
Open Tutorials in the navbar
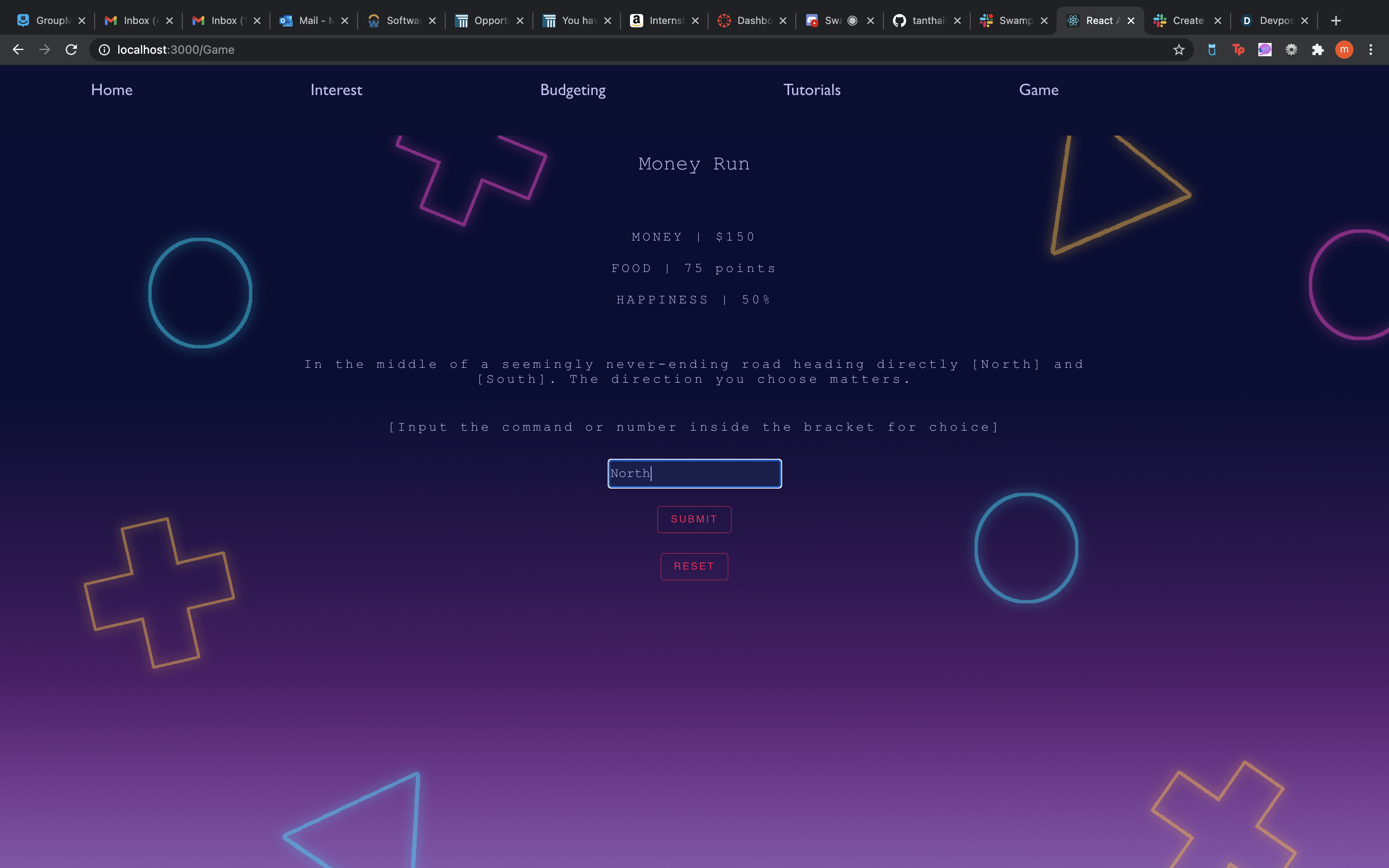811,90
